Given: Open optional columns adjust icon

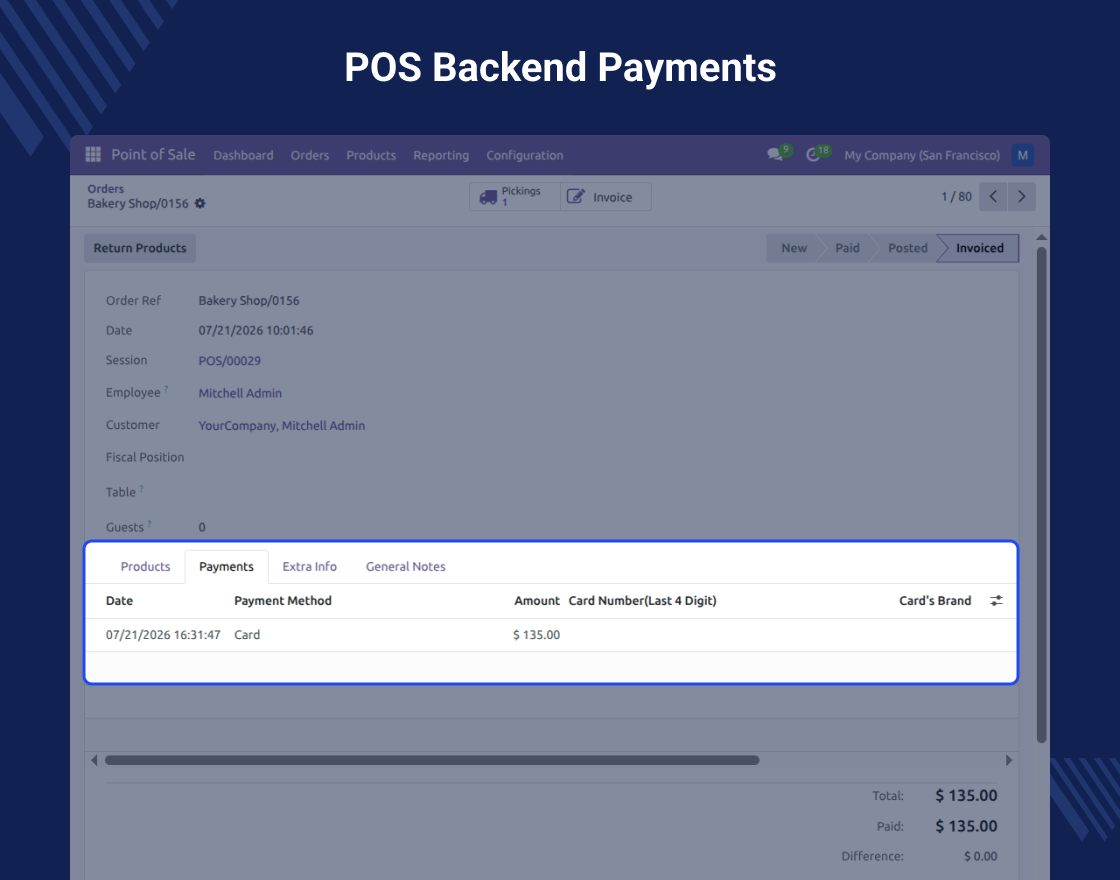Looking at the screenshot, I should click(996, 601).
